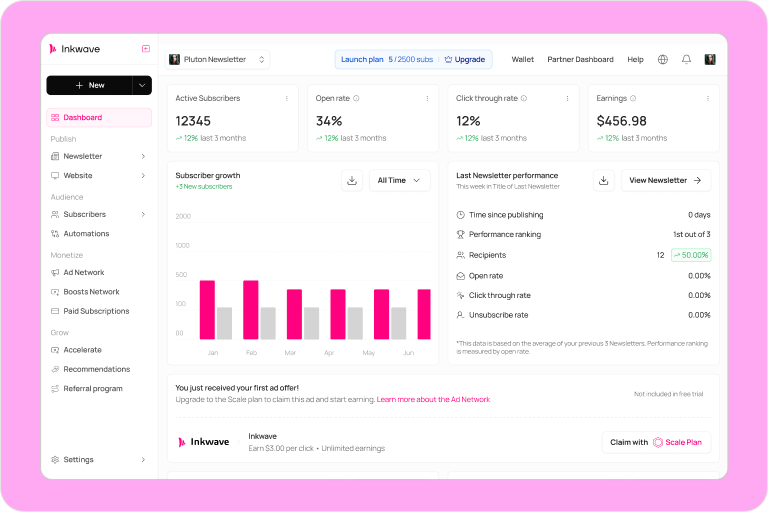Open the globe language icon
Viewport: 768px width, 512px height.
[x=663, y=59]
